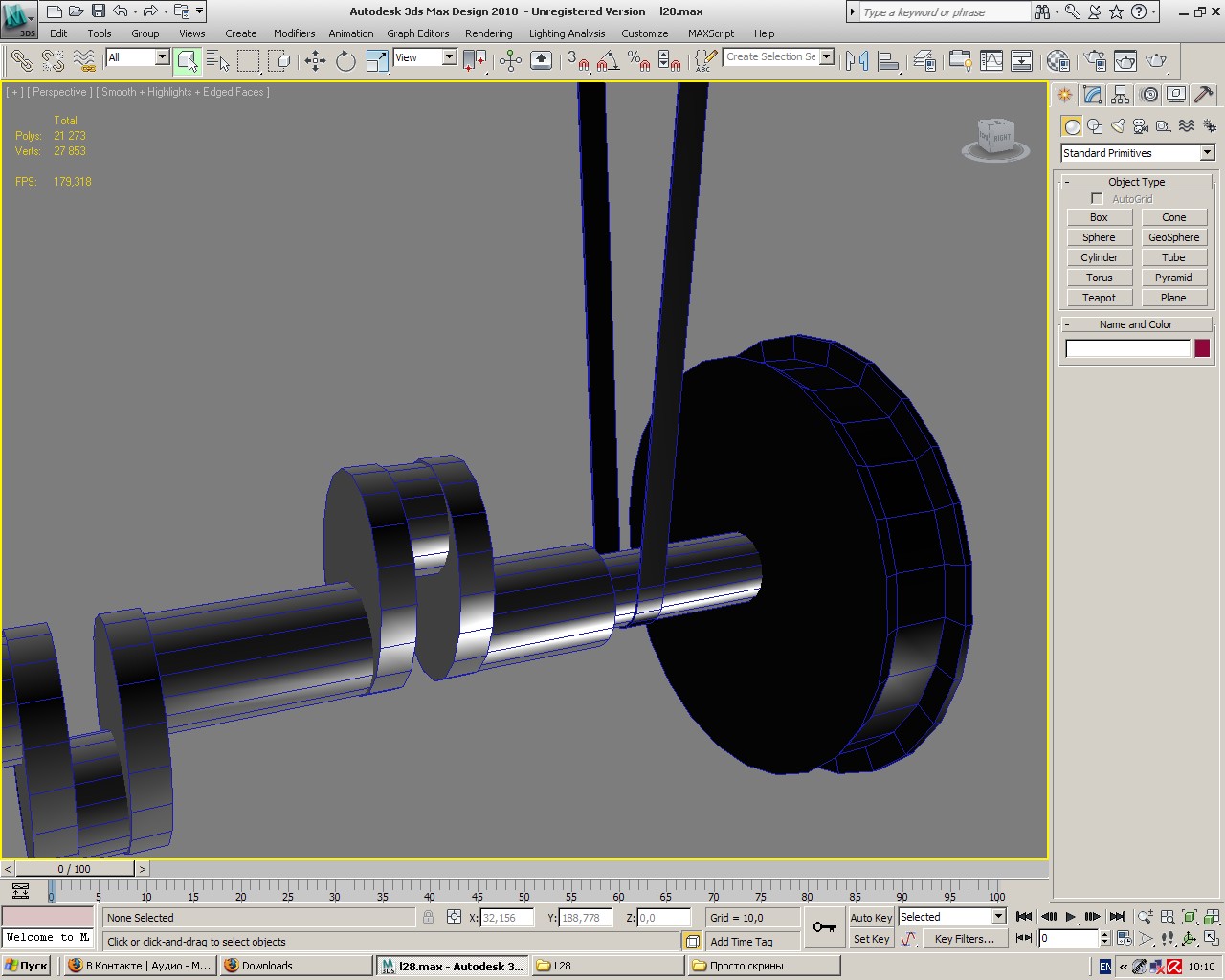Open the Material Editor
The width and height of the screenshot is (1225, 980).
pos(1058,61)
